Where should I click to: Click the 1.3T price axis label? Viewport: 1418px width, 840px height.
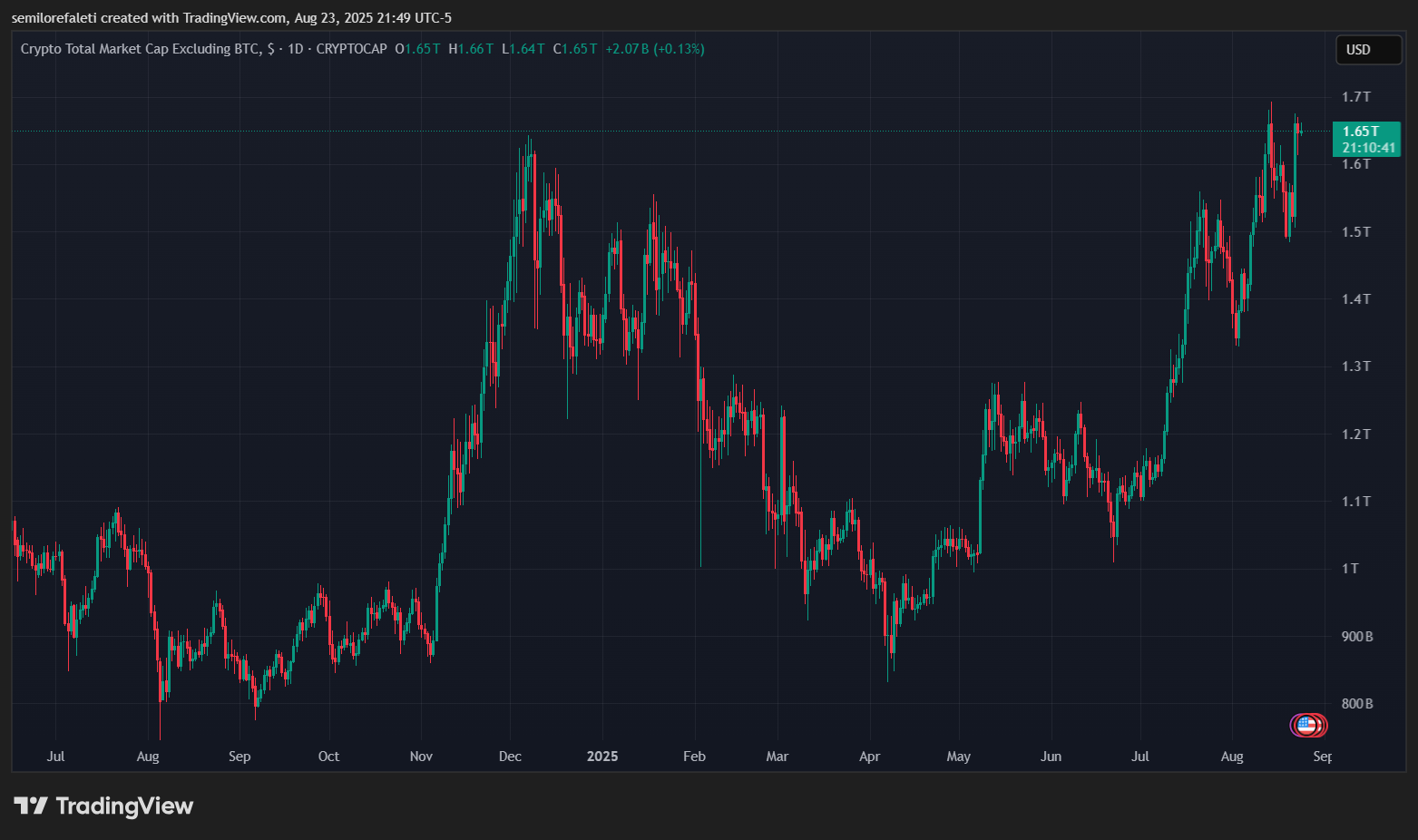tap(1356, 366)
